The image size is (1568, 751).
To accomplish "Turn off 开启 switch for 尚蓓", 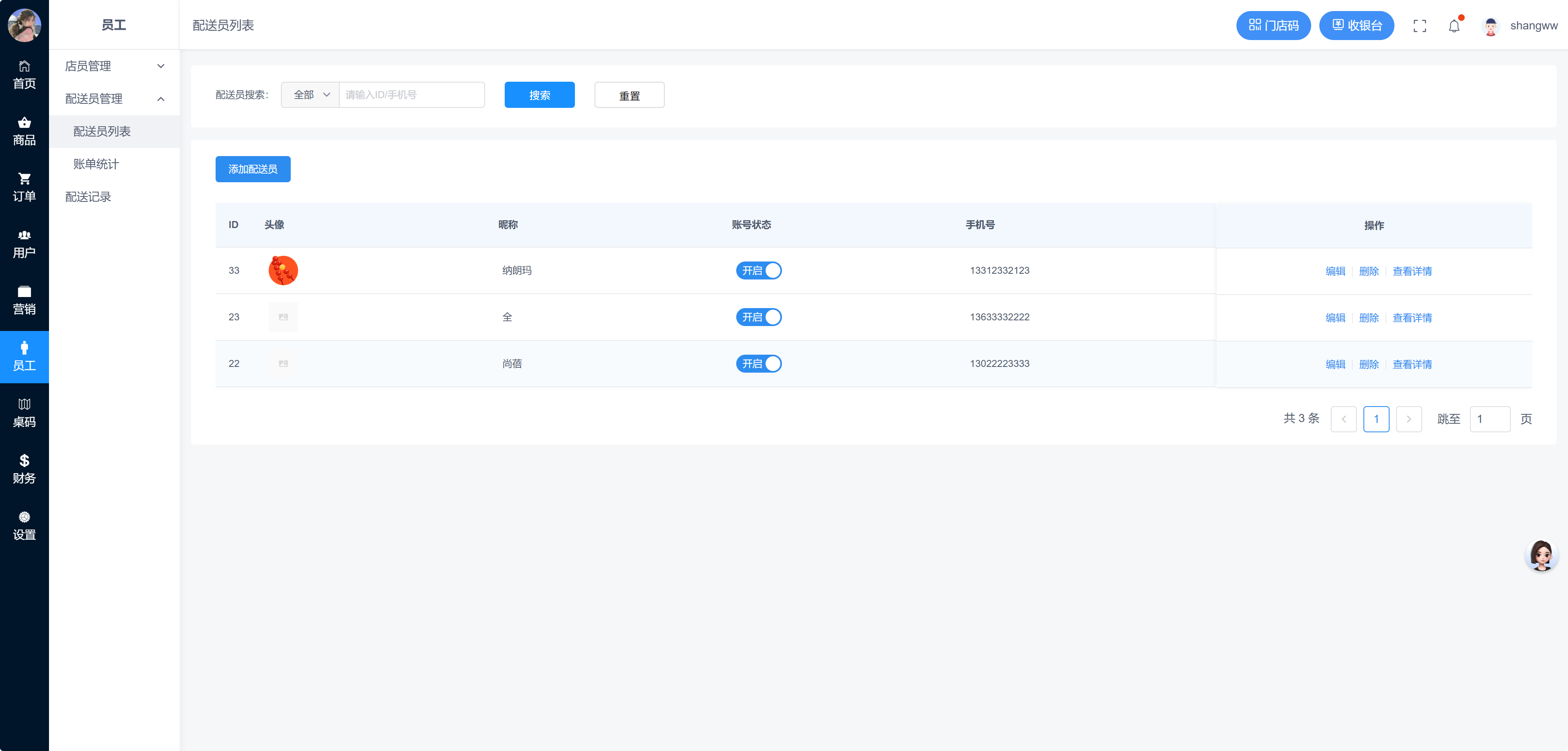I will pyautogui.click(x=758, y=364).
